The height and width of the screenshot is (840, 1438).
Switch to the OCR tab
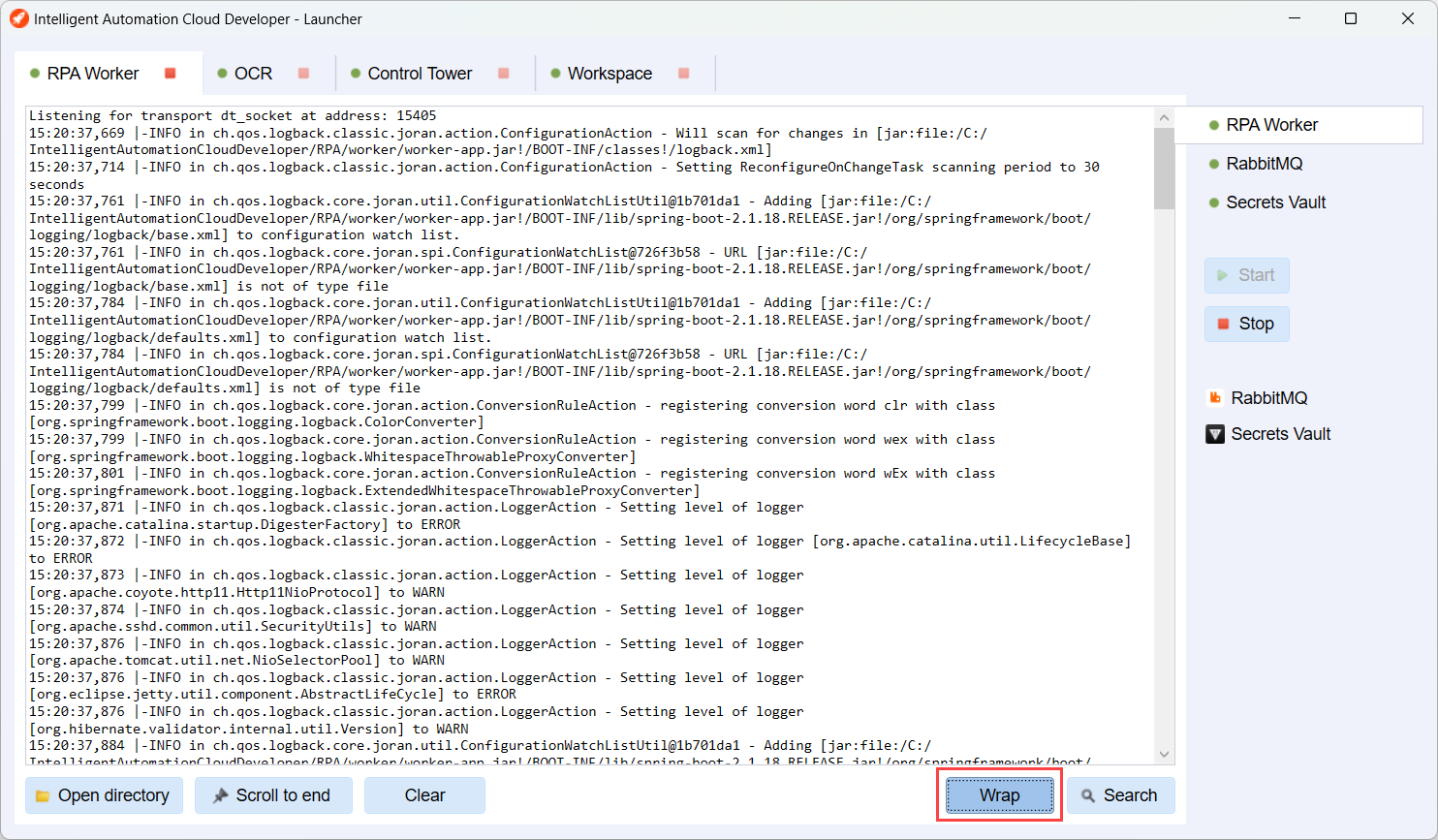tap(253, 74)
